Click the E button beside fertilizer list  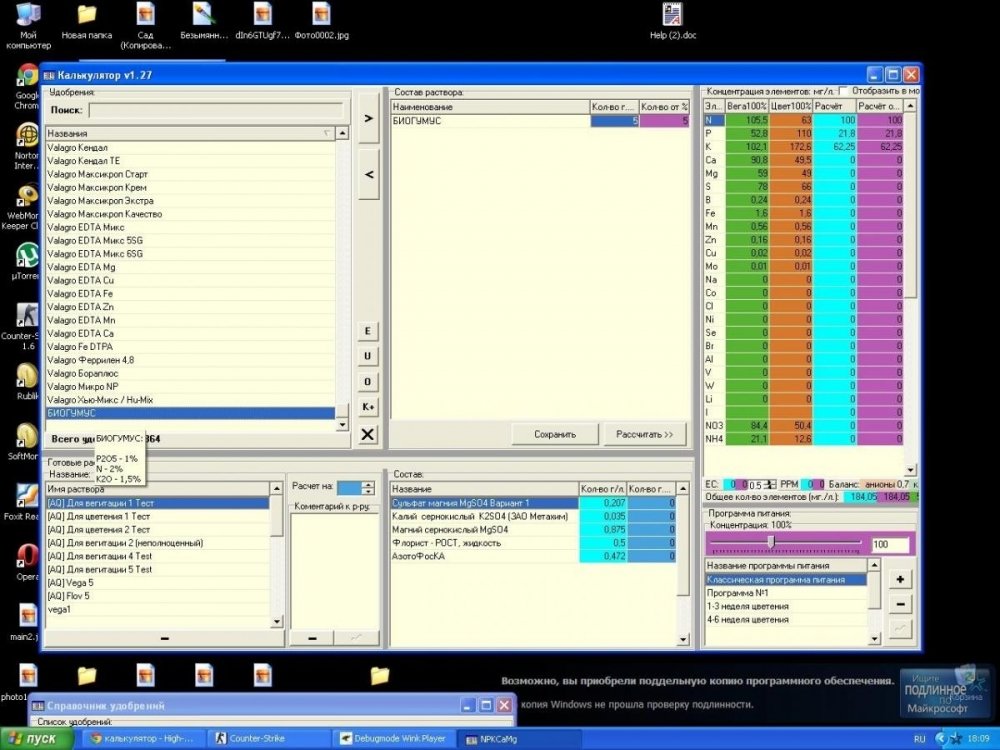click(367, 331)
